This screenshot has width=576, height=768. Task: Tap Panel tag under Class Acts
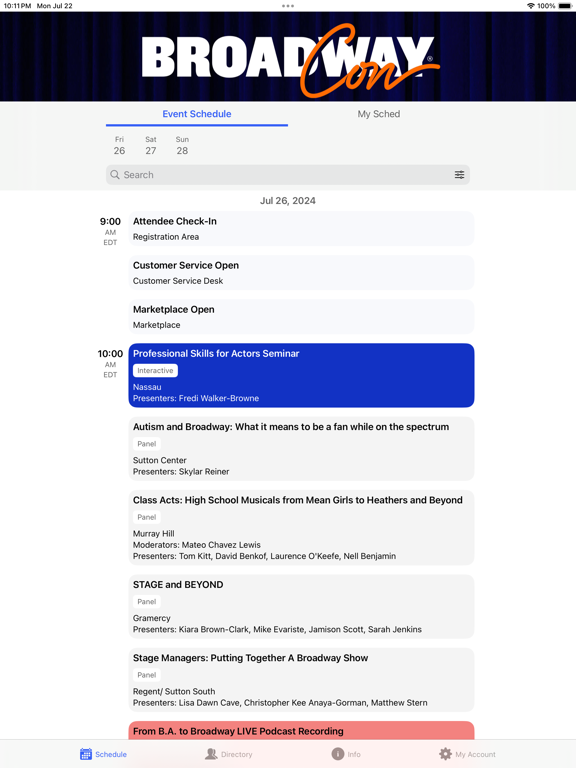146,517
